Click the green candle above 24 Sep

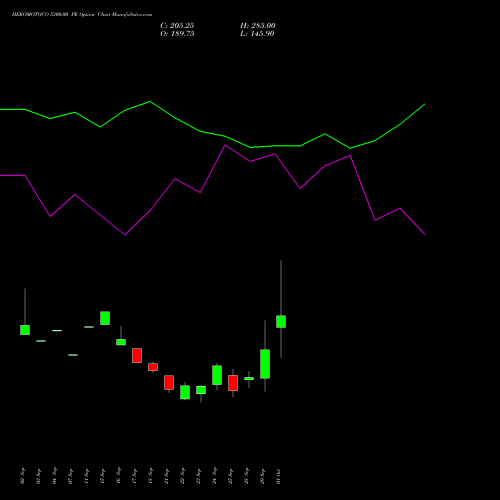pos(217,375)
